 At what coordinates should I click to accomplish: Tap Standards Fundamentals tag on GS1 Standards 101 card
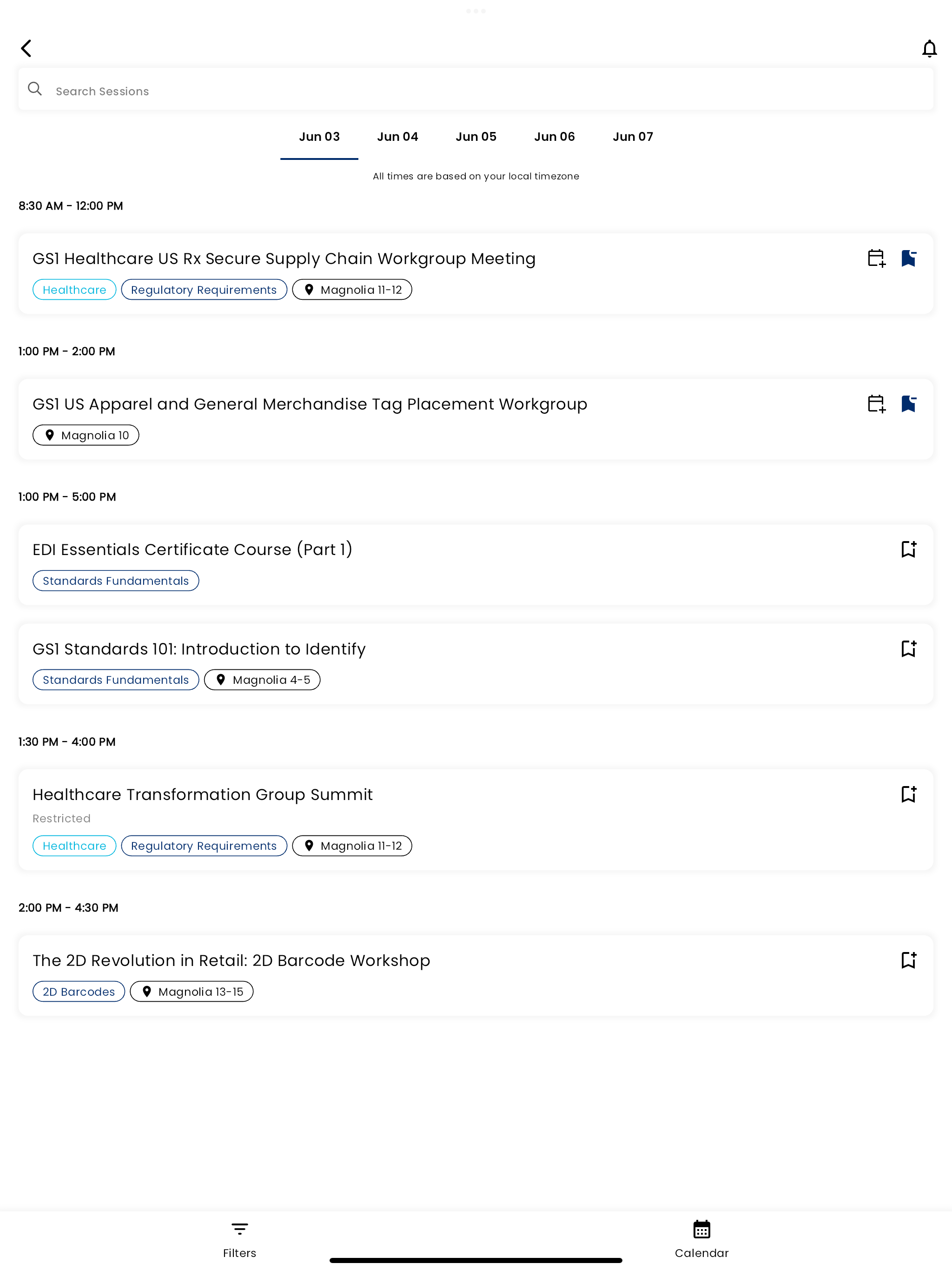pyautogui.click(x=116, y=680)
